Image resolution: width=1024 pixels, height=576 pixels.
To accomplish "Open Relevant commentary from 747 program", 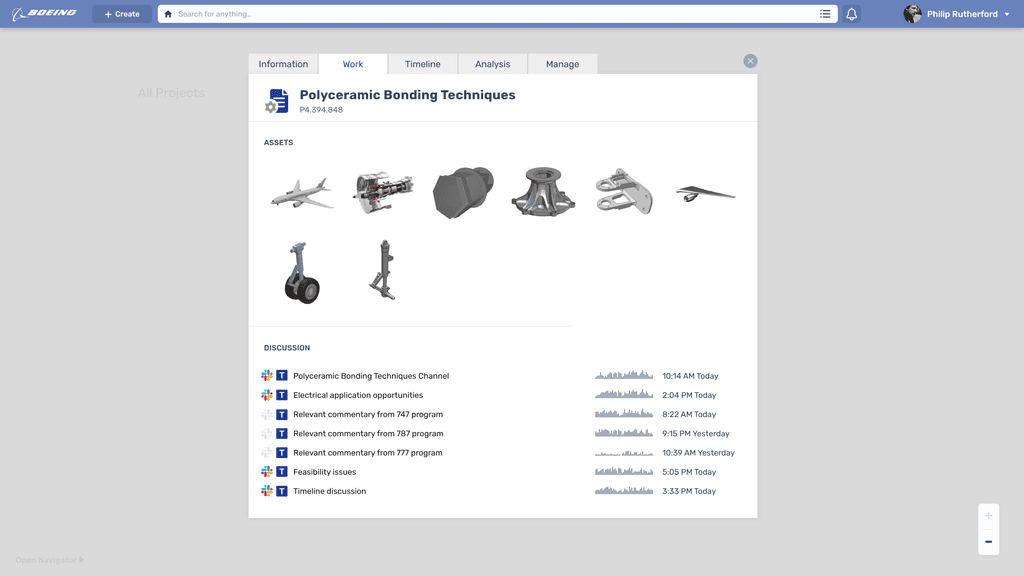I will 368,415.
